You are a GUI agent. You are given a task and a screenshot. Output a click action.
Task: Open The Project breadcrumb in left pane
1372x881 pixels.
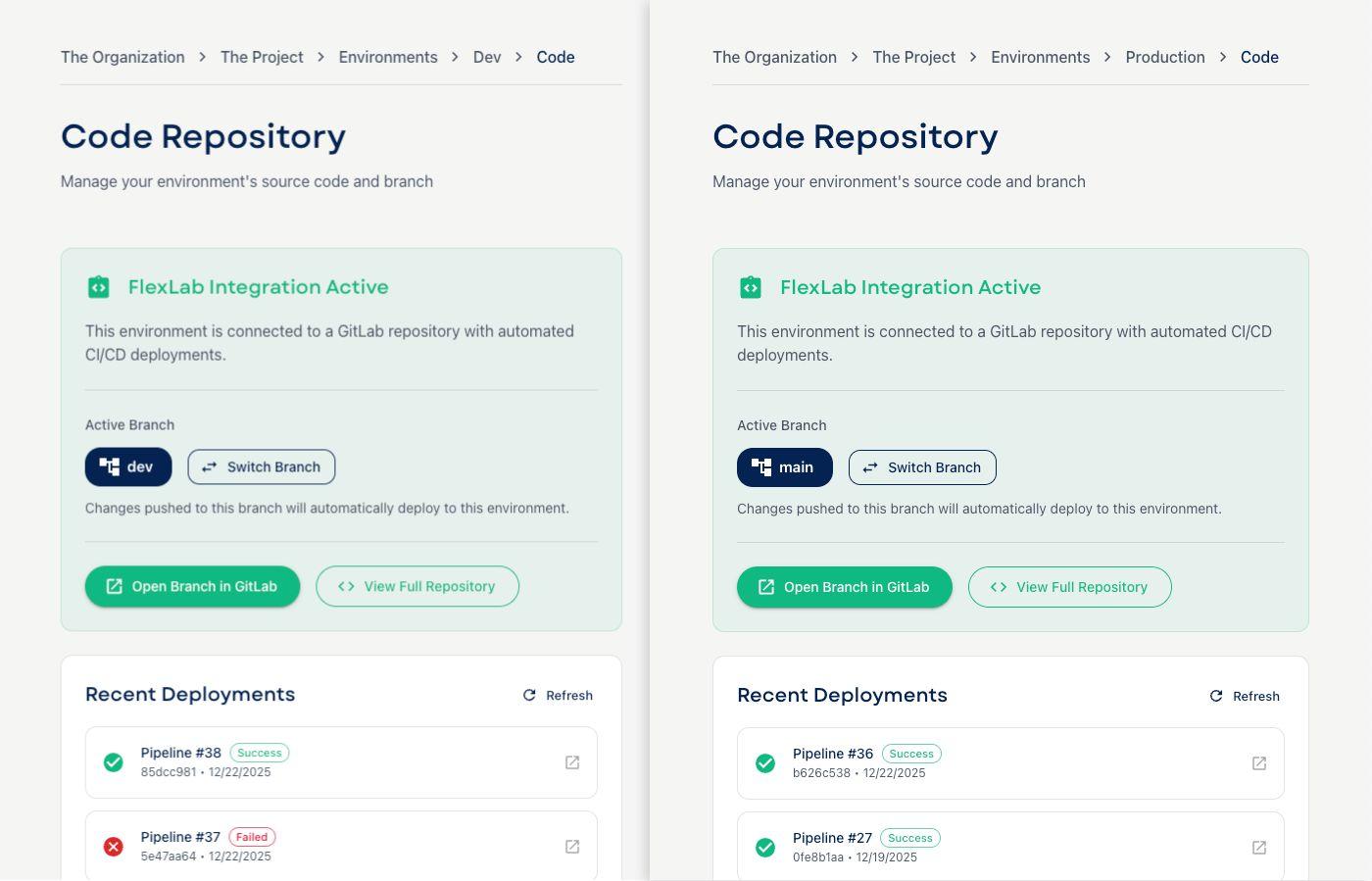(262, 57)
